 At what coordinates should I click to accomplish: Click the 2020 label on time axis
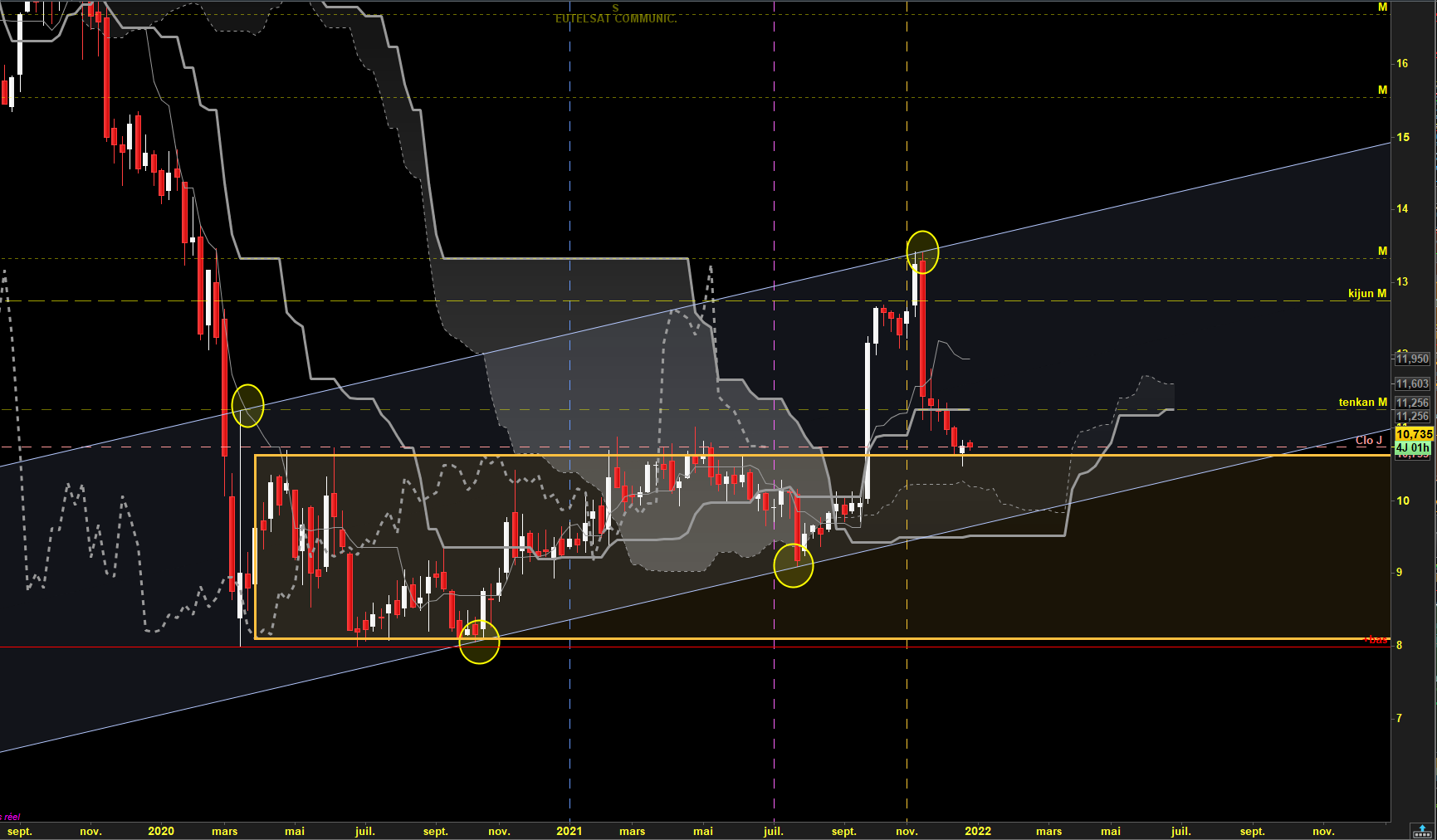click(161, 831)
